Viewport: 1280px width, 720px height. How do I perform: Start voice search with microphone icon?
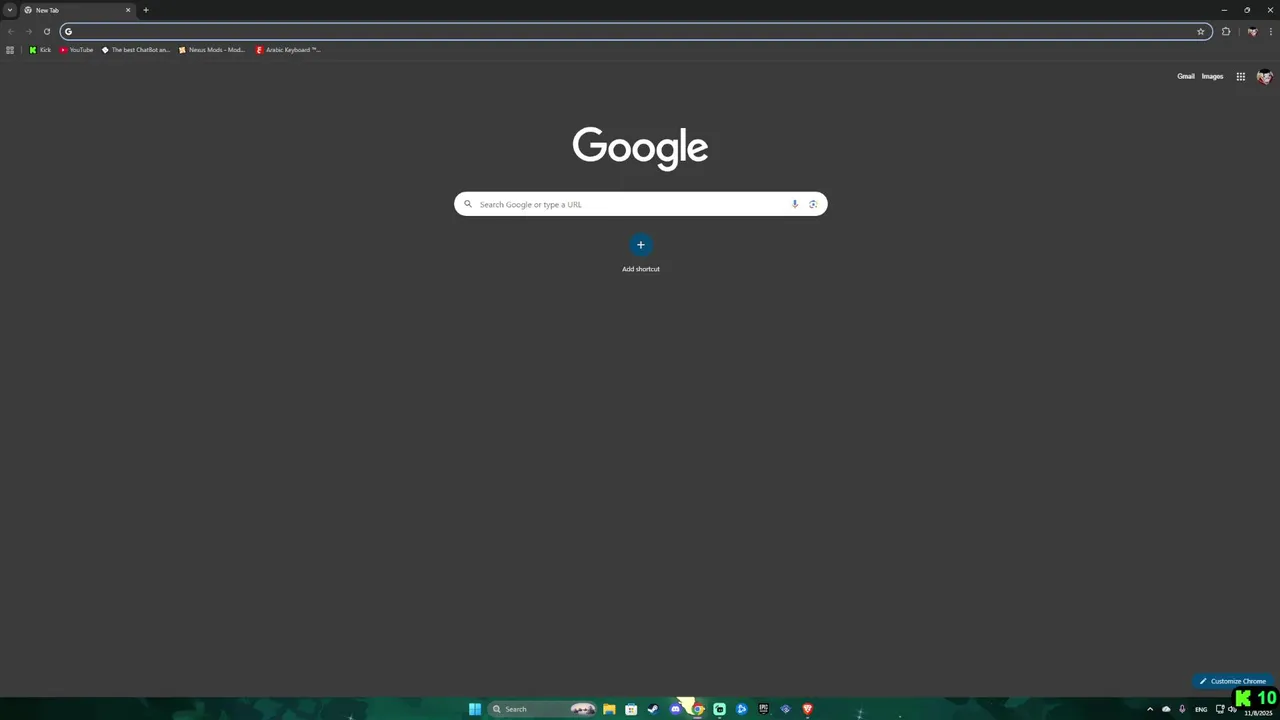[x=795, y=204]
